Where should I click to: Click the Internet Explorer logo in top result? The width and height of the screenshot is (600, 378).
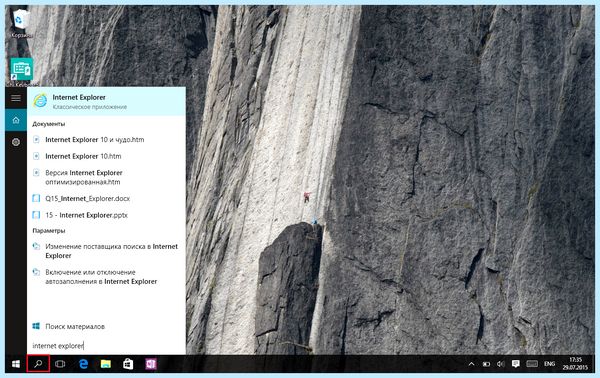(x=40, y=101)
